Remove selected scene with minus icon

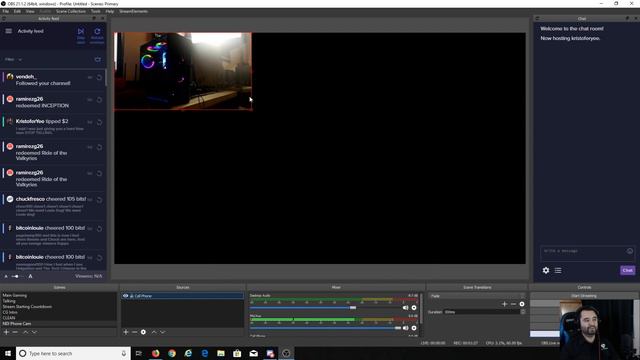tap(15, 332)
